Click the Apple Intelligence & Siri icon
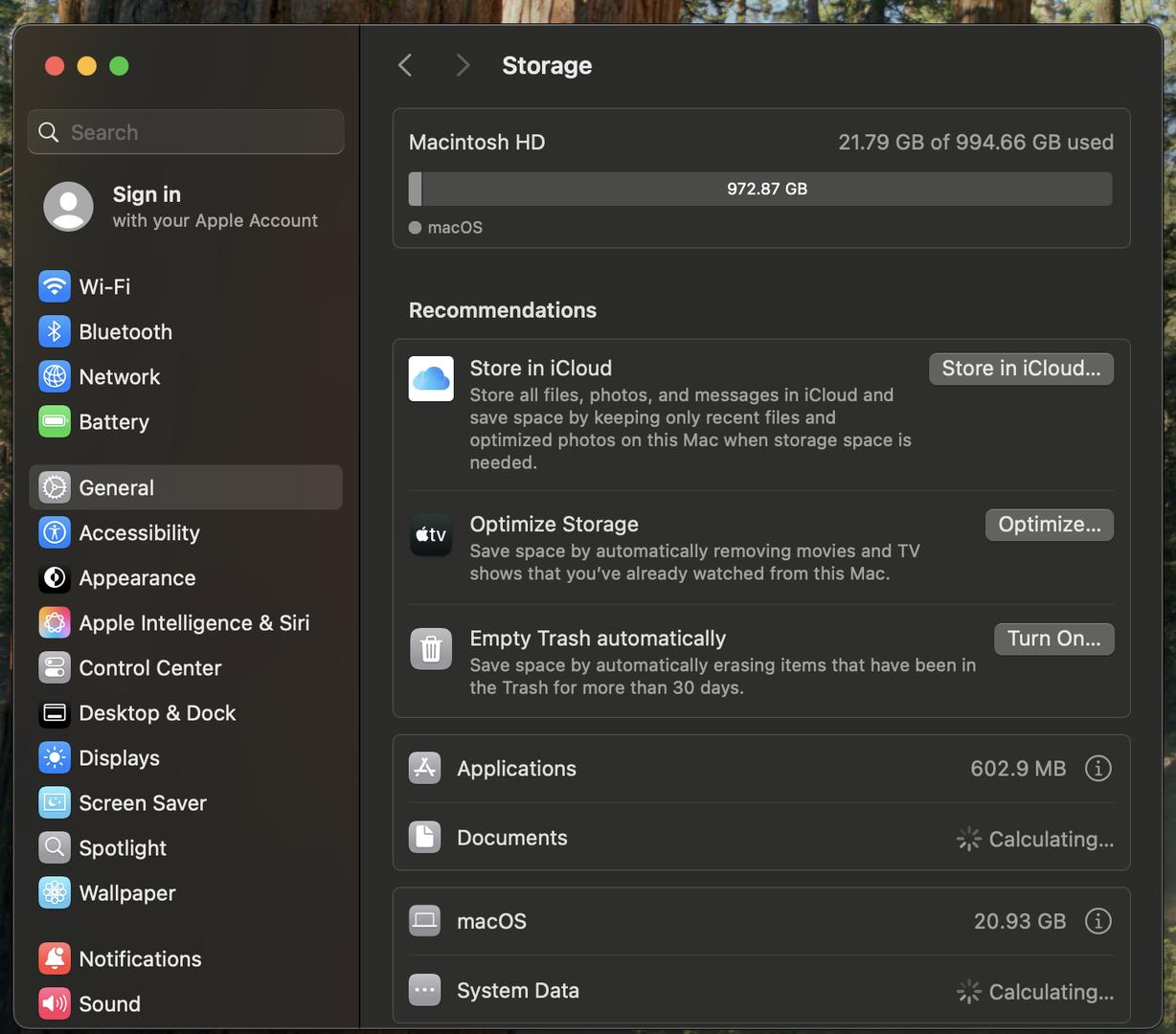The height and width of the screenshot is (1034, 1176). (x=55, y=622)
